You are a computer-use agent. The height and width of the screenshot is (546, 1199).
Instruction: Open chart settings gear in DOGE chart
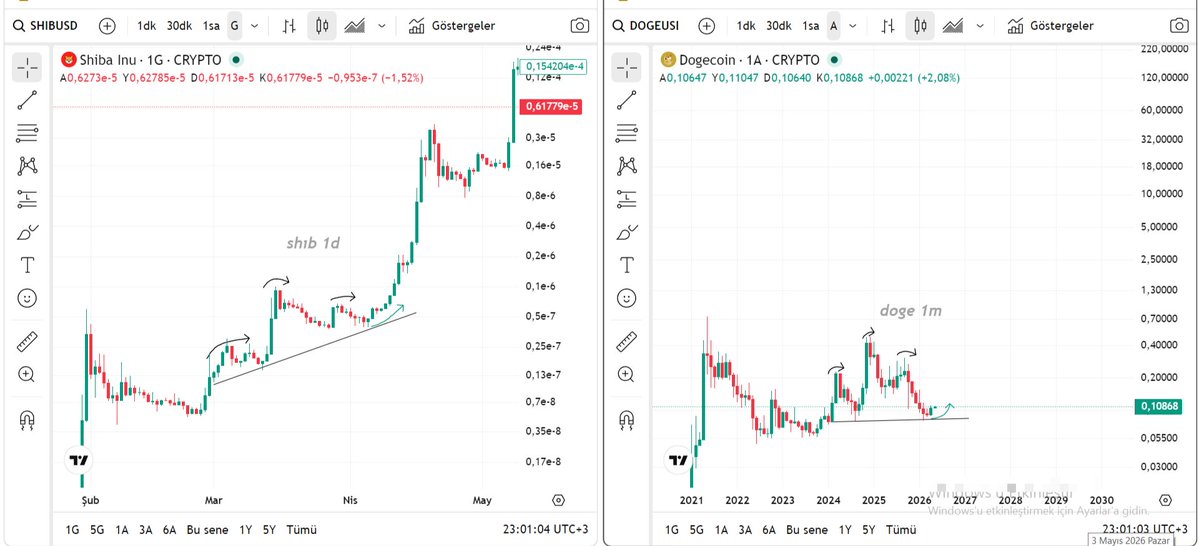tap(1165, 500)
